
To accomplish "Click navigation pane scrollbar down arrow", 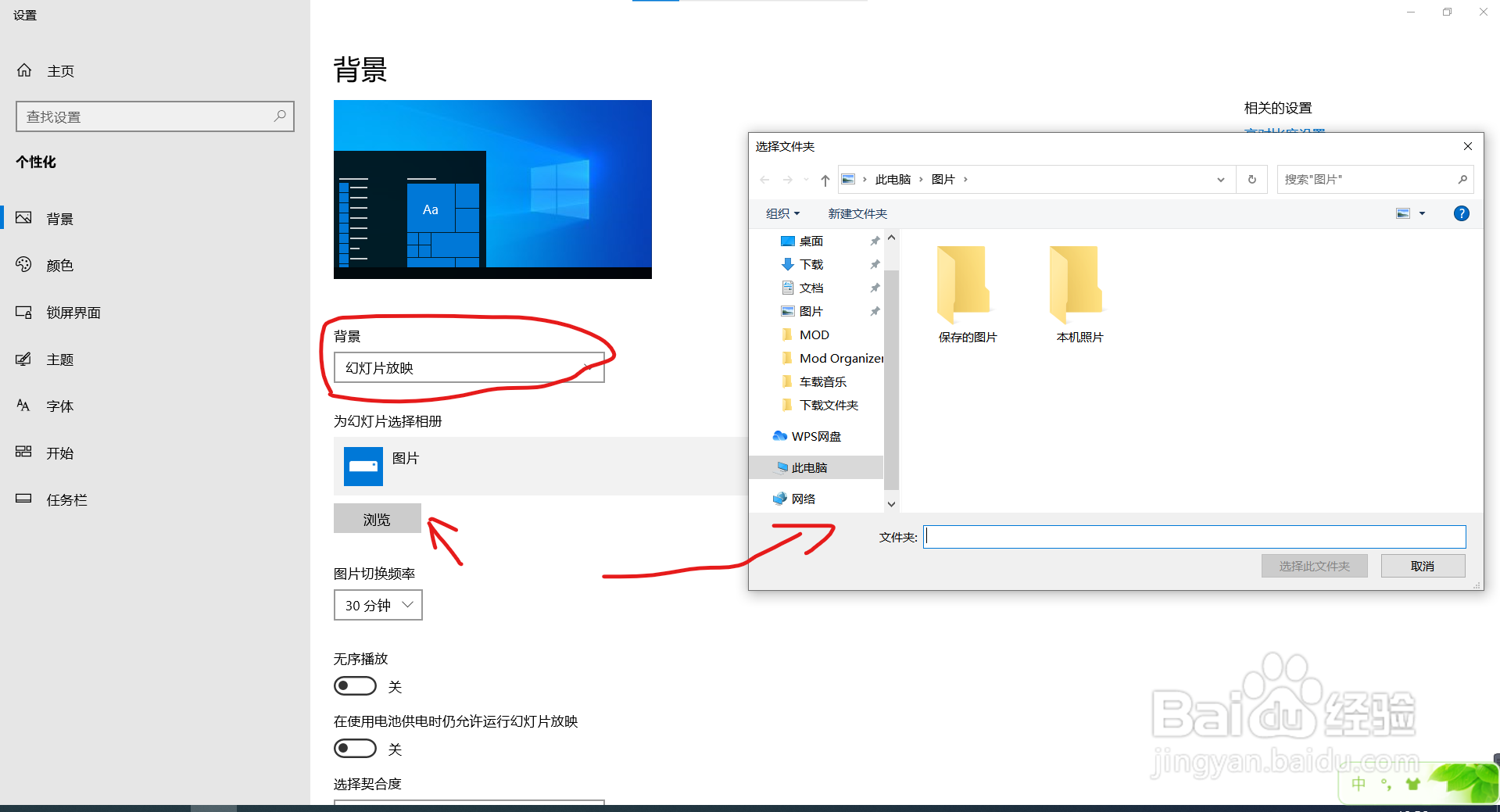I will [x=891, y=504].
